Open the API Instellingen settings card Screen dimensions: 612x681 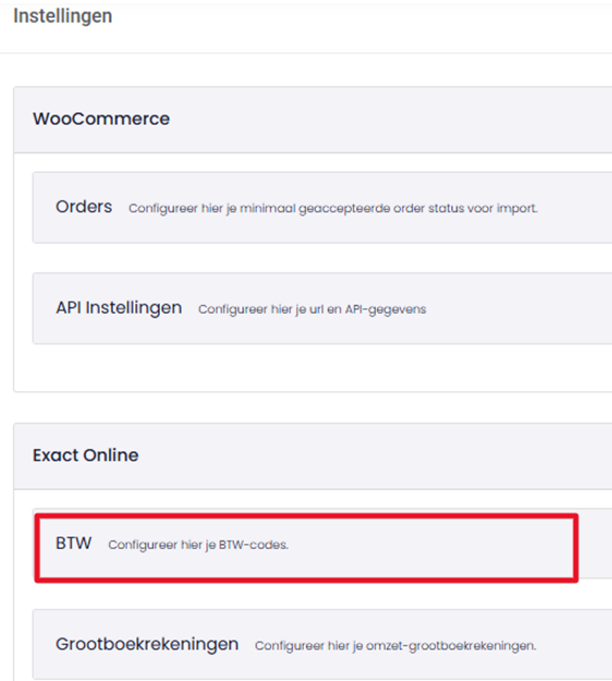(x=322, y=308)
